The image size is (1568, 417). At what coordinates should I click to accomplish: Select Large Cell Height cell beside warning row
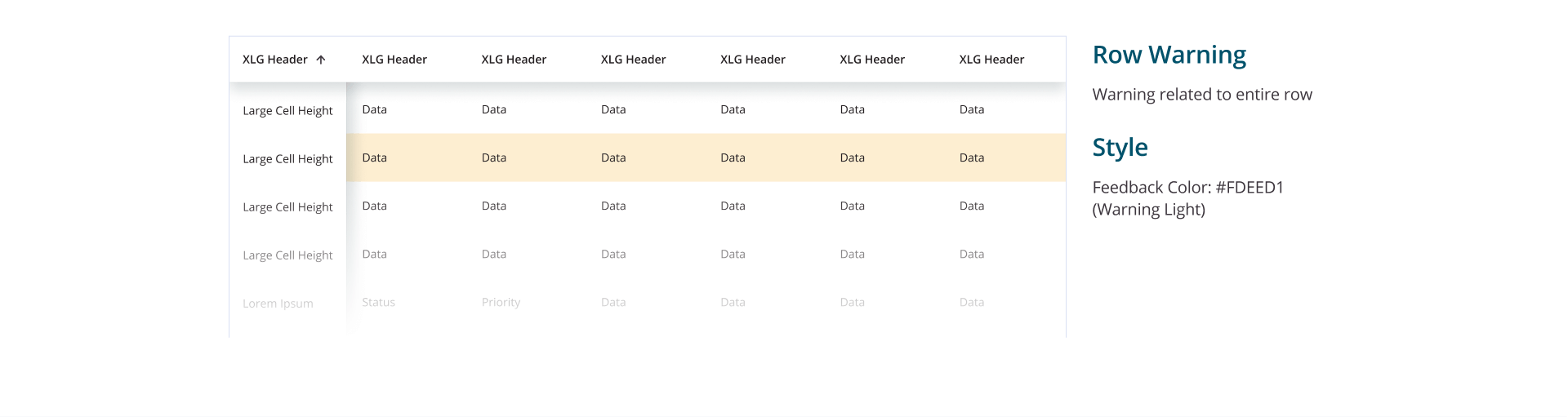click(x=287, y=159)
